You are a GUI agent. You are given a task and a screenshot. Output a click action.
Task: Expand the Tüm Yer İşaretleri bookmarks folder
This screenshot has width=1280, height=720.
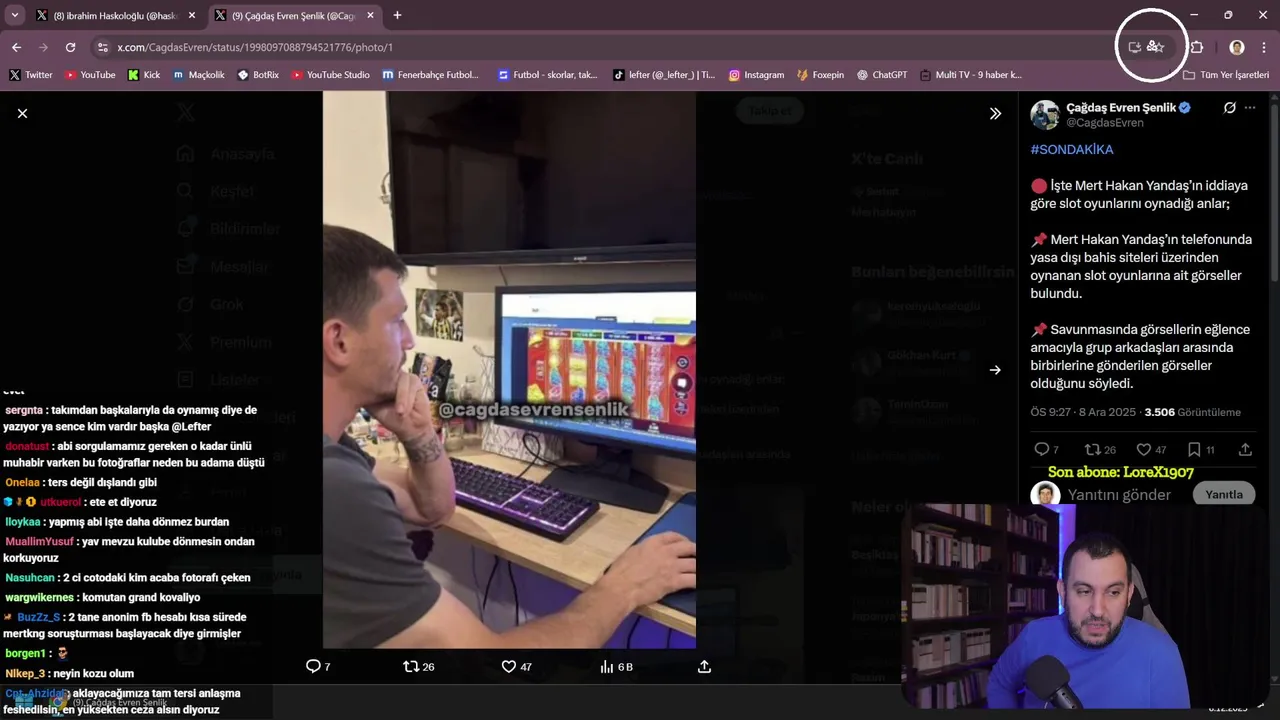[x=1226, y=75]
